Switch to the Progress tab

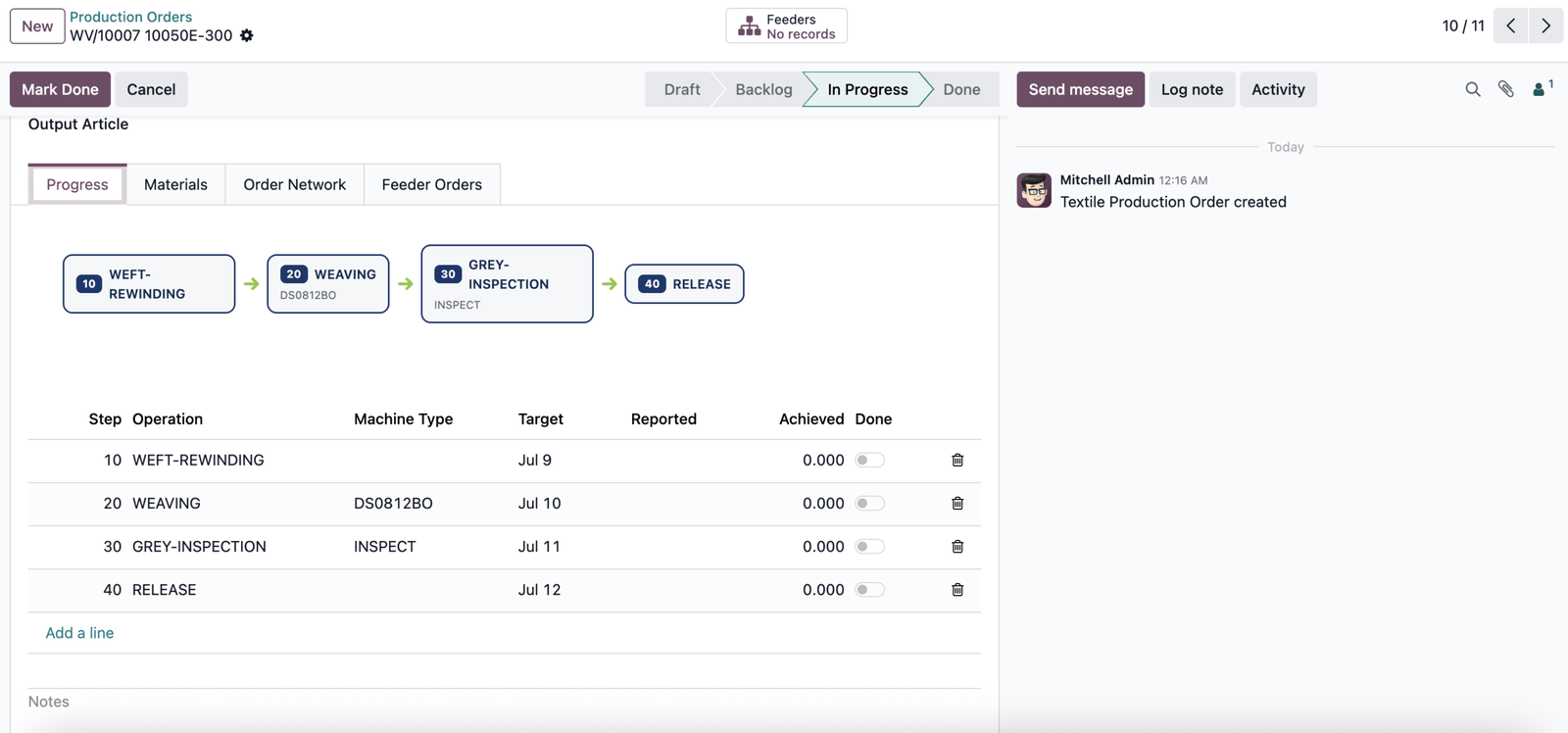tap(77, 184)
